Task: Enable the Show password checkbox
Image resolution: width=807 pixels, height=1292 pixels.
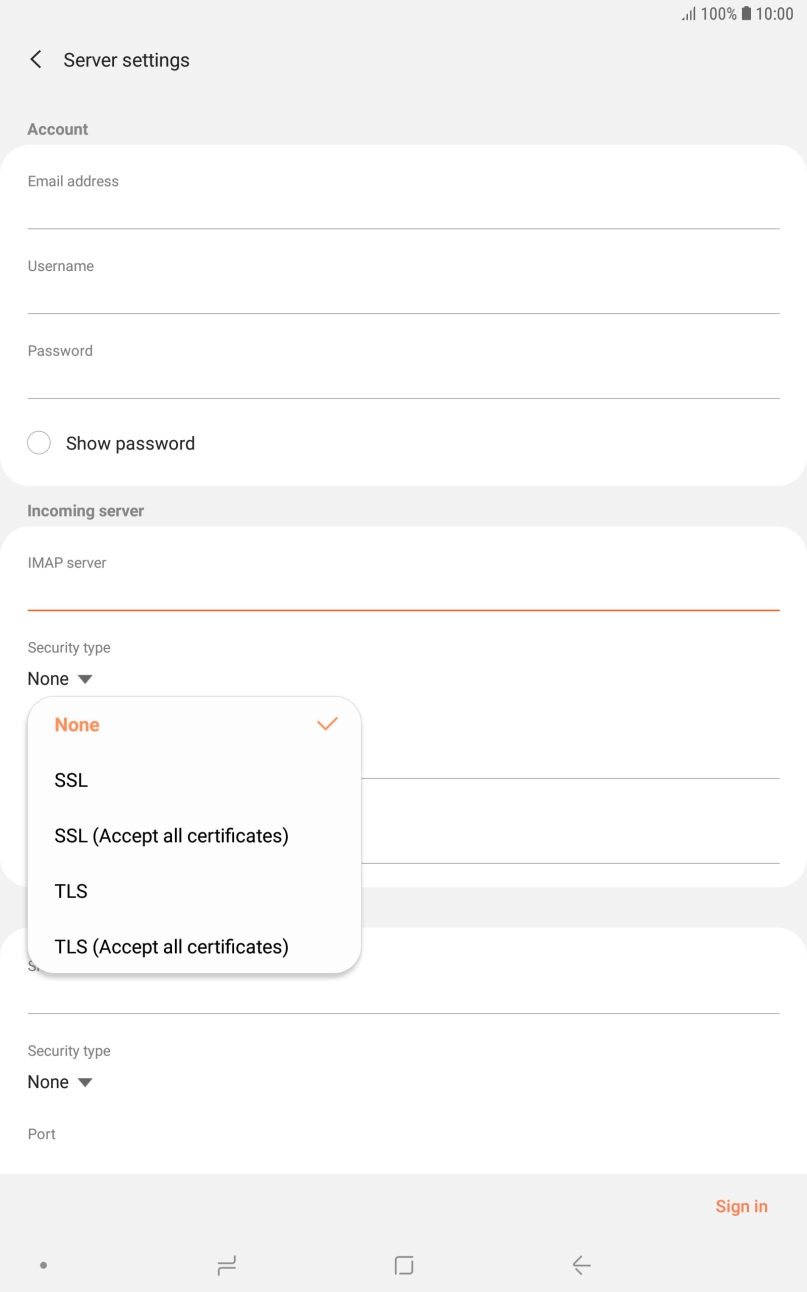Action: pos(39,442)
